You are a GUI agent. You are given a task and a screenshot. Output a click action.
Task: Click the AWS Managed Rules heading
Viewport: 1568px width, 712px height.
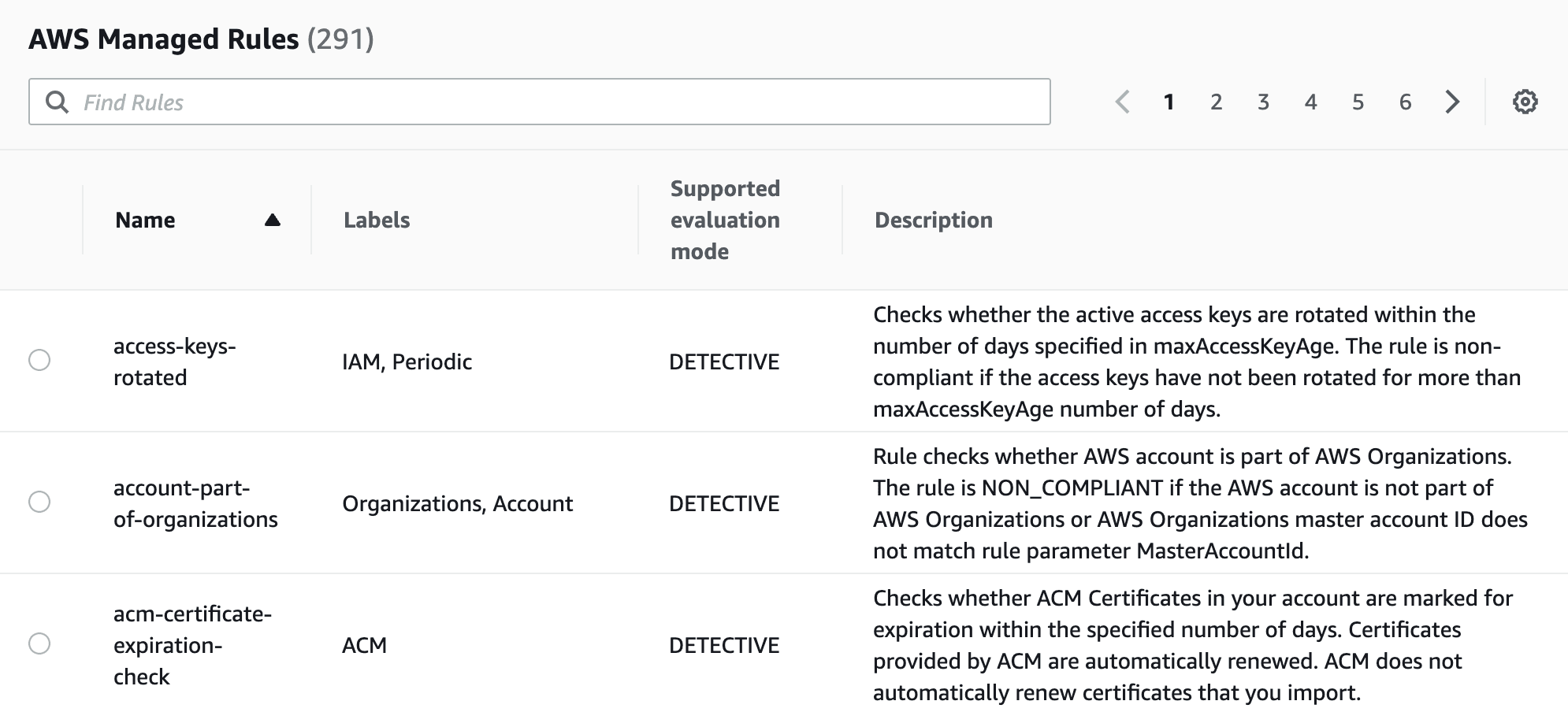164,39
